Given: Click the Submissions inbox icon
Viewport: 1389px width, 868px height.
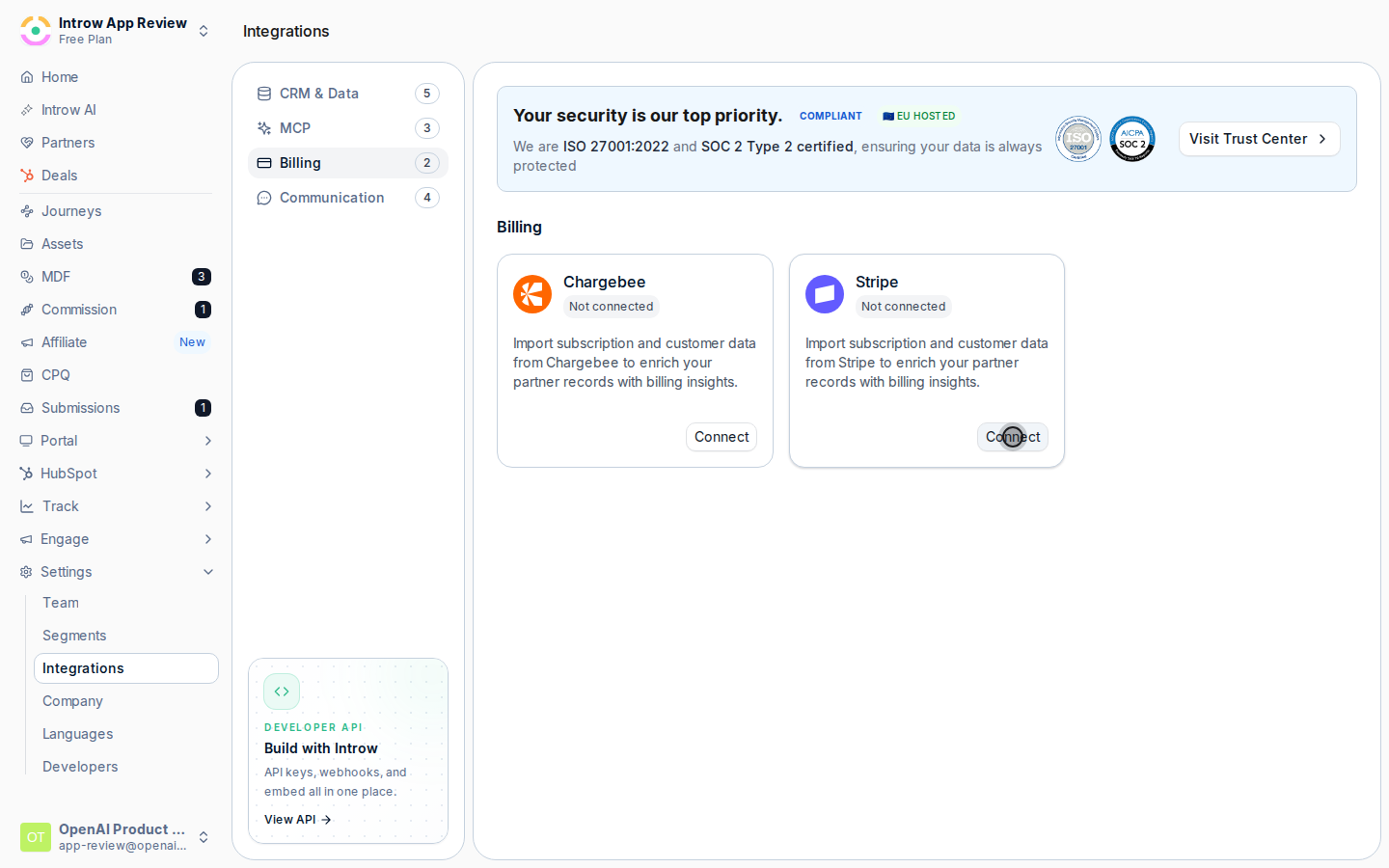Looking at the screenshot, I should [27, 408].
